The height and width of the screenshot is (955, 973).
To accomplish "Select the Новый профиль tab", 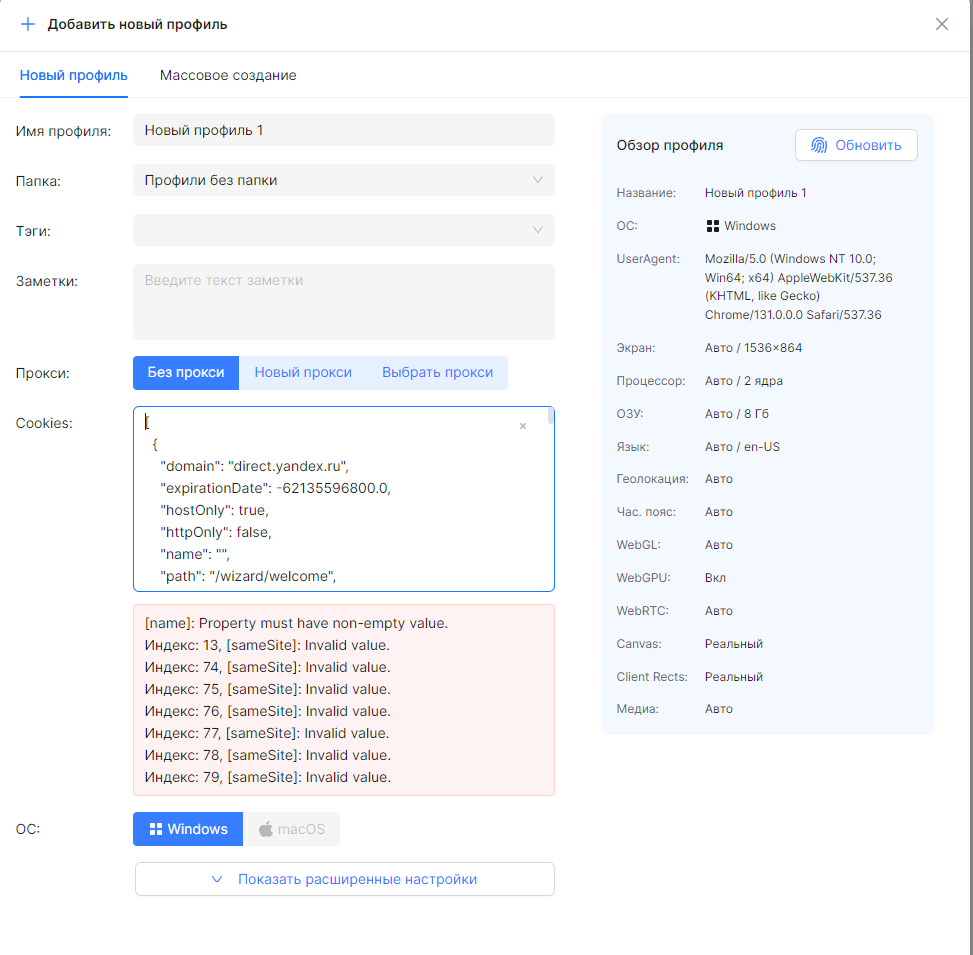I will (74, 75).
